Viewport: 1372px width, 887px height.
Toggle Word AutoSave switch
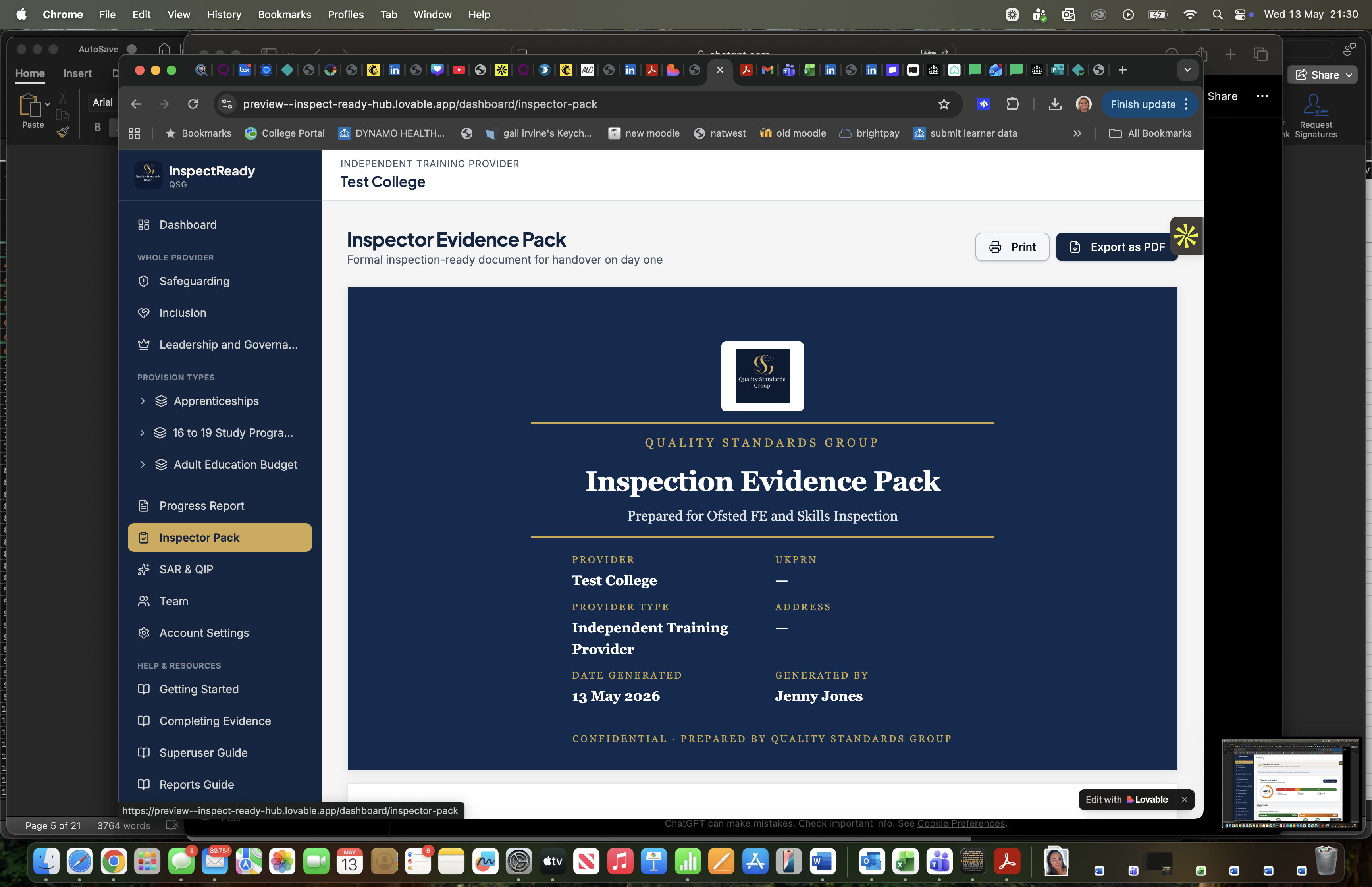(x=133, y=49)
